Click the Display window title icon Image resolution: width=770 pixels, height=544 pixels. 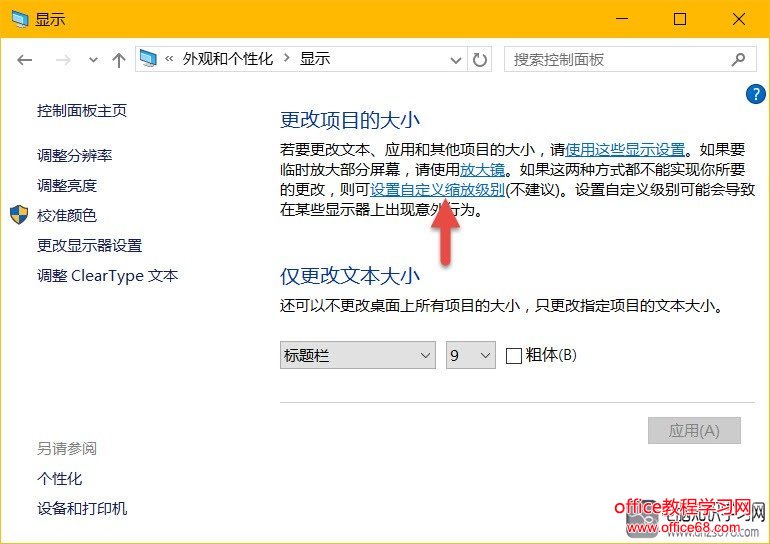tap(20, 19)
